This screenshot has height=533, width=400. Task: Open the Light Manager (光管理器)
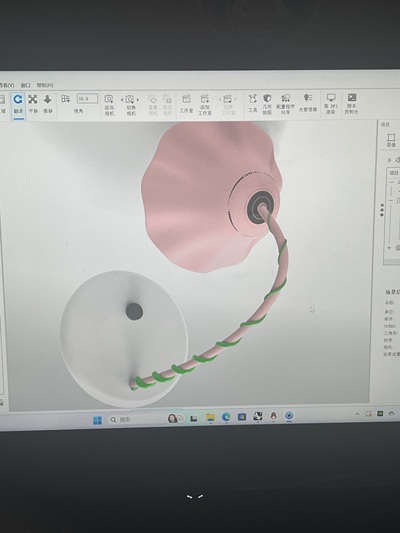(x=308, y=103)
